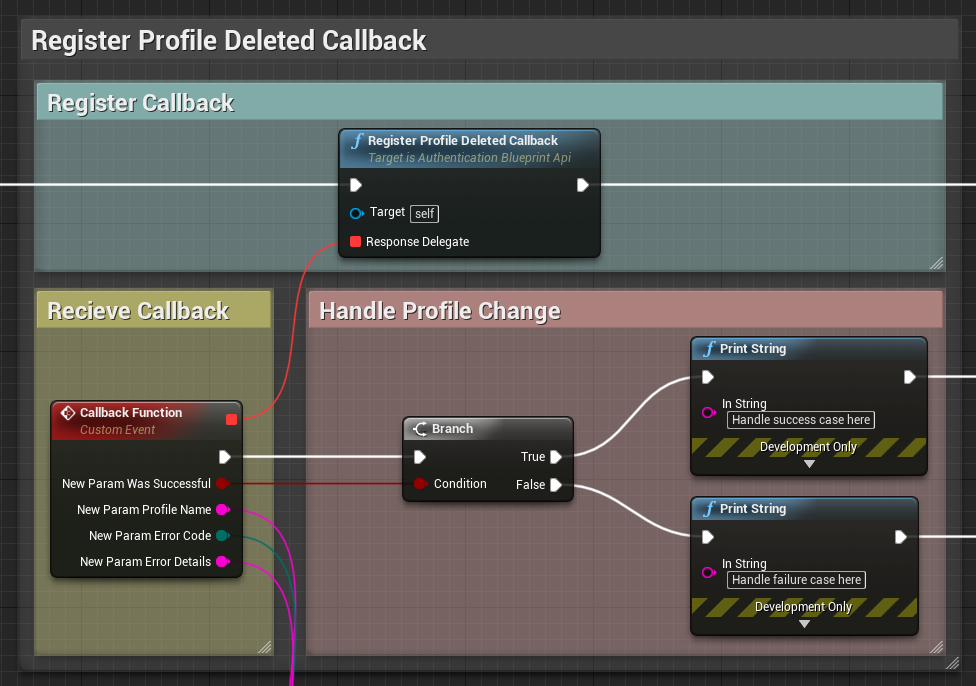
Task: Edit the 'Handle success case here' string field
Action: (800, 420)
